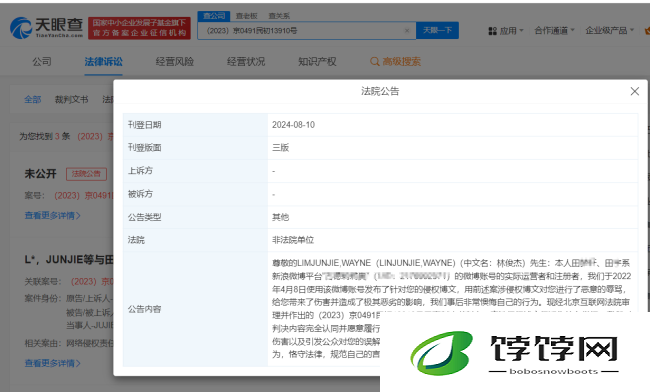Click the 公告内容 row label

[144, 309]
